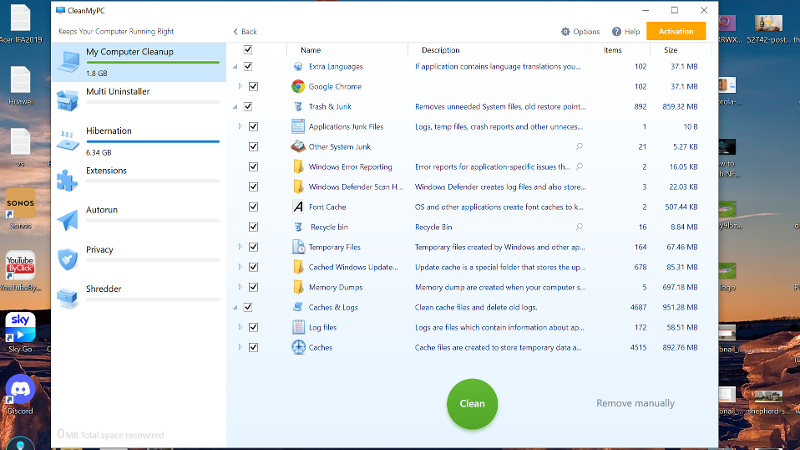Click the Google Chrome icon in list

pyautogui.click(x=298, y=87)
